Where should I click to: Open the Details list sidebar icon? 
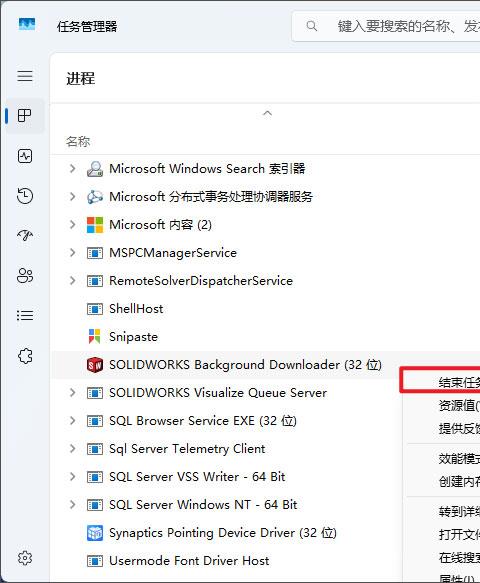(x=25, y=315)
